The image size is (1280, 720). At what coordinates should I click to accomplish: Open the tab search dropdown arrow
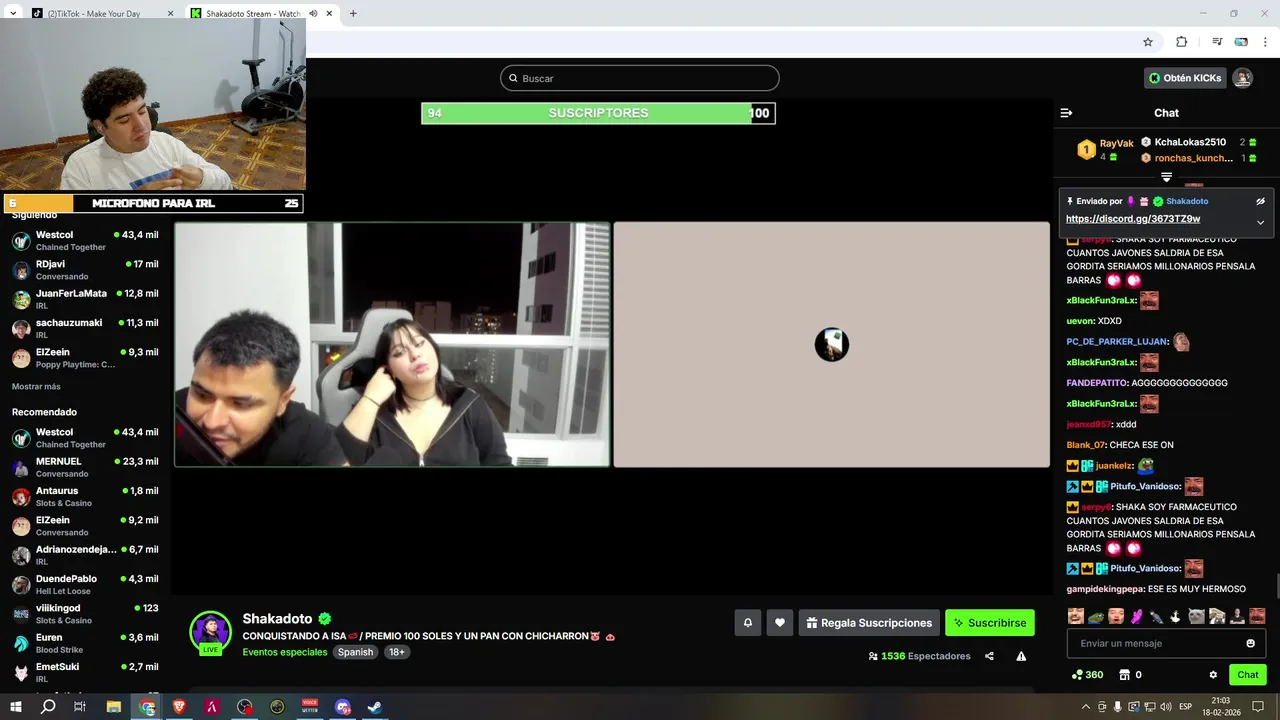pyautogui.click(x=12, y=13)
